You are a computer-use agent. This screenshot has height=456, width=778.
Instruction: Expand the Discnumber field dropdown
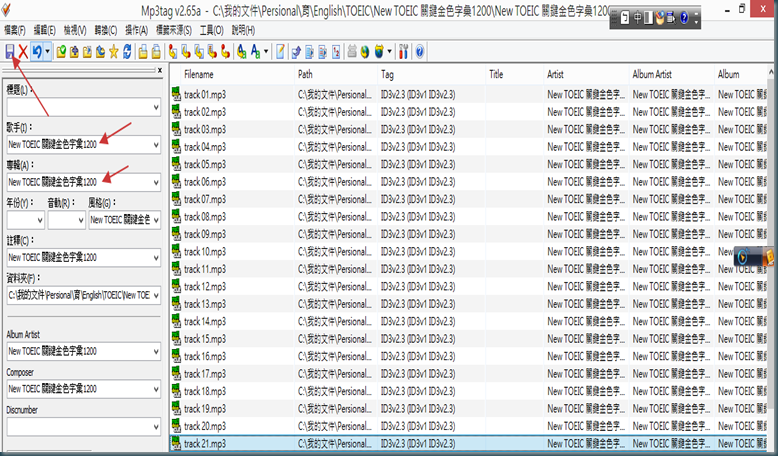point(156,427)
